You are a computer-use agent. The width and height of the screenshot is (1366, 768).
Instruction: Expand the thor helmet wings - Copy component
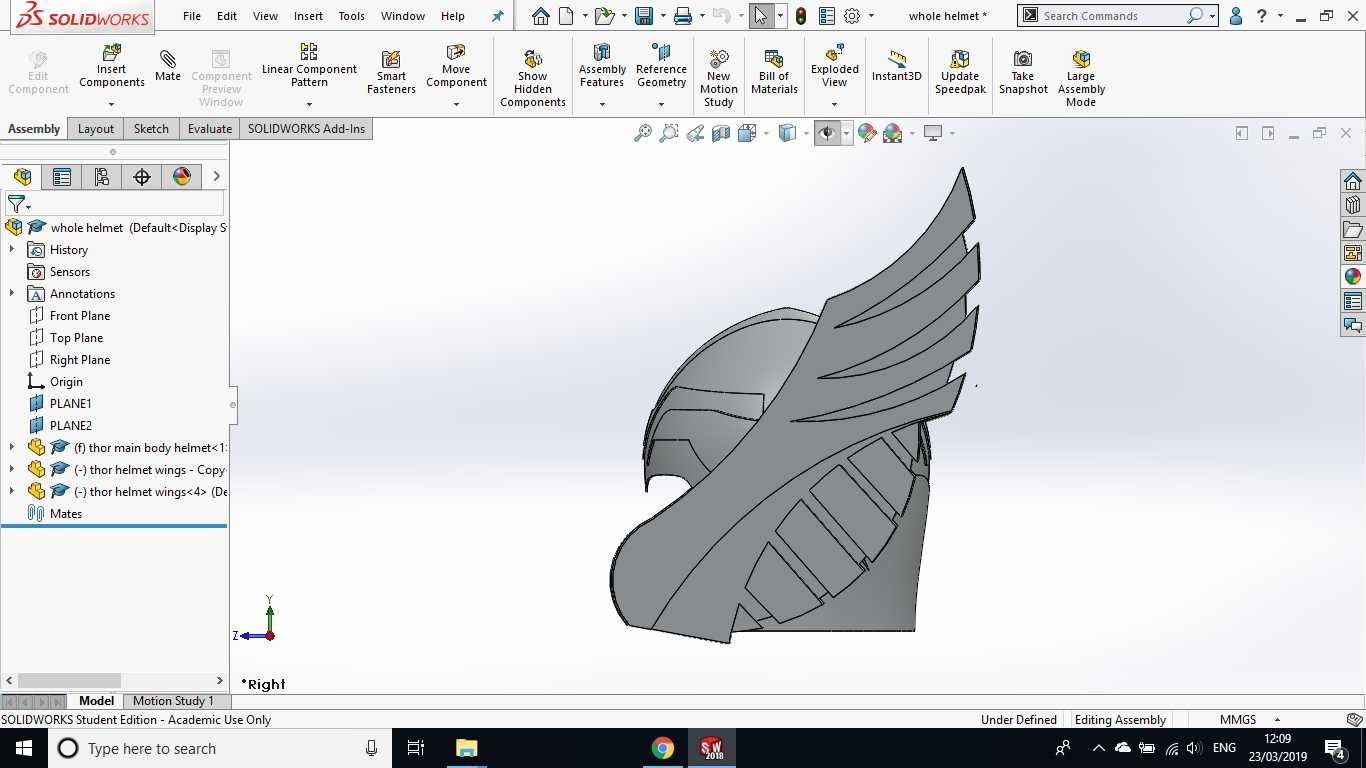point(12,469)
